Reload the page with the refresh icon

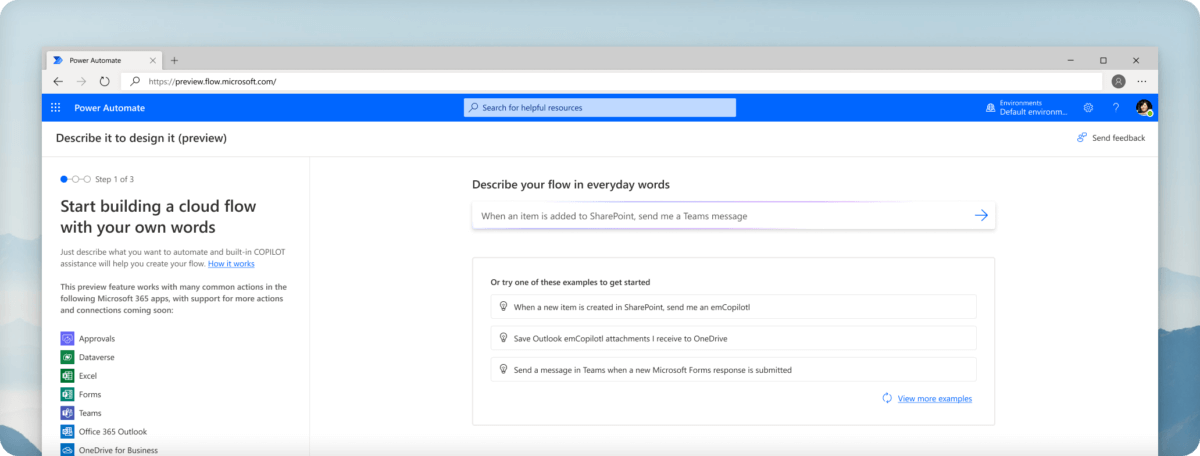click(104, 81)
